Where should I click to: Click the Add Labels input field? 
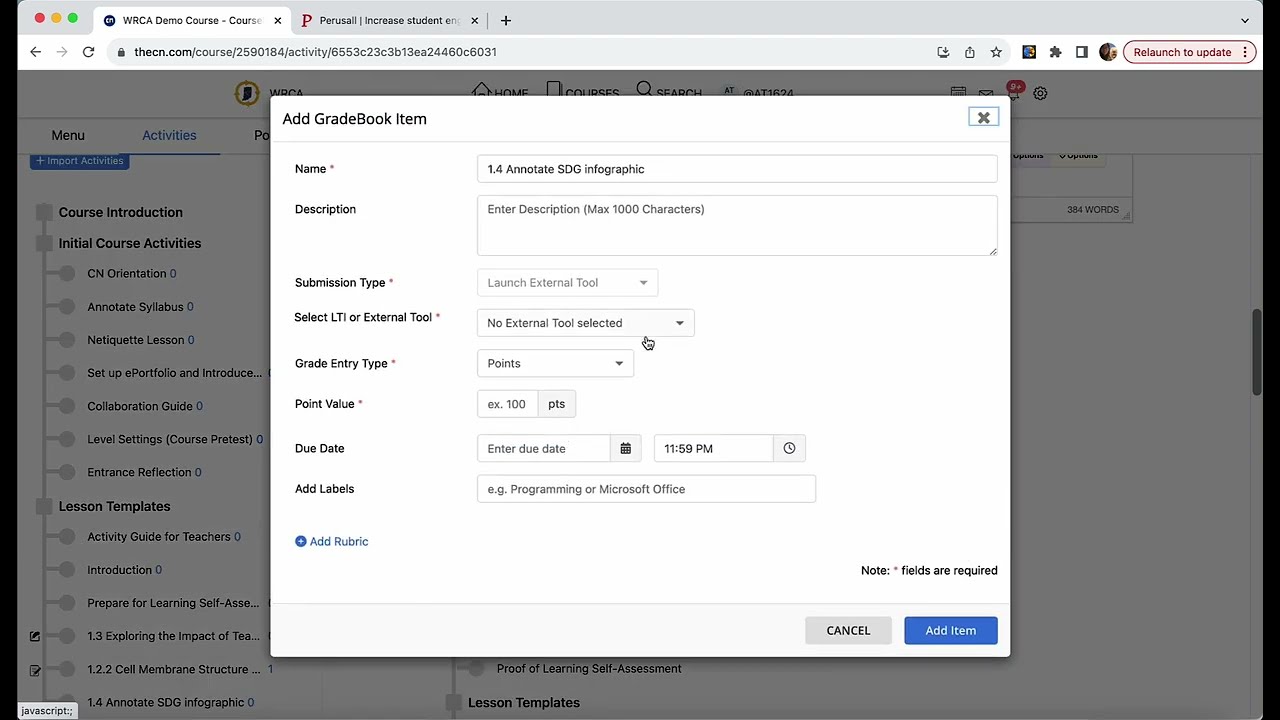pos(646,489)
